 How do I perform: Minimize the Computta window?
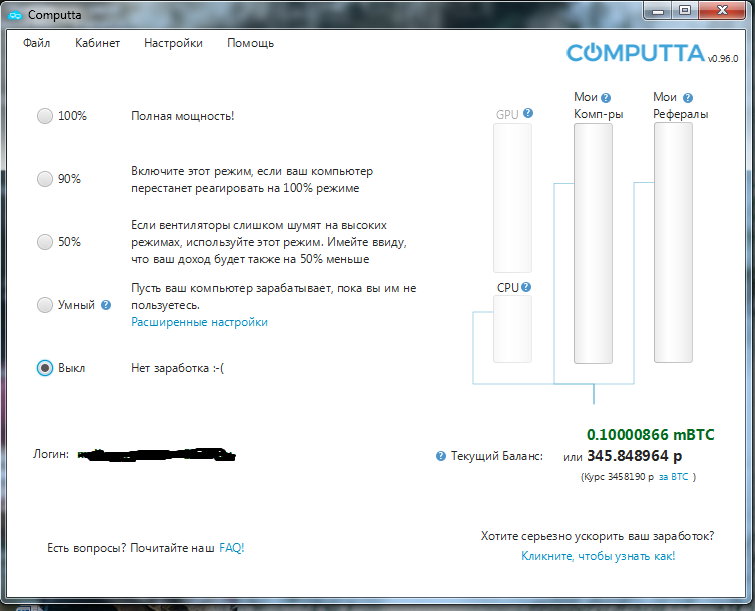[658, 11]
